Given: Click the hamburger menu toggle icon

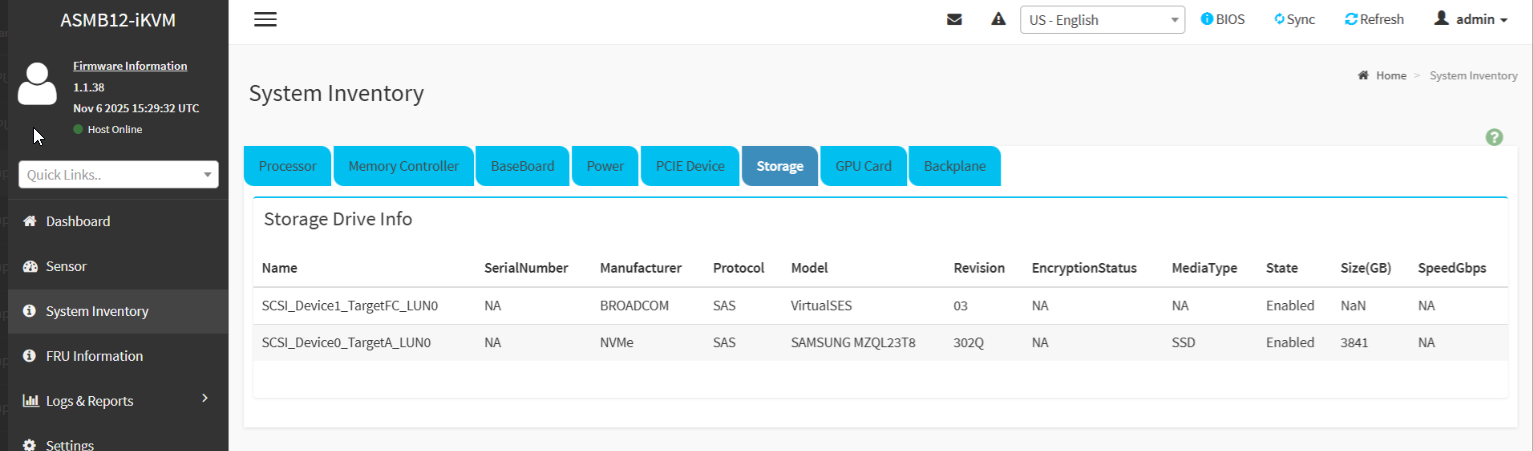Looking at the screenshot, I should [265, 20].
